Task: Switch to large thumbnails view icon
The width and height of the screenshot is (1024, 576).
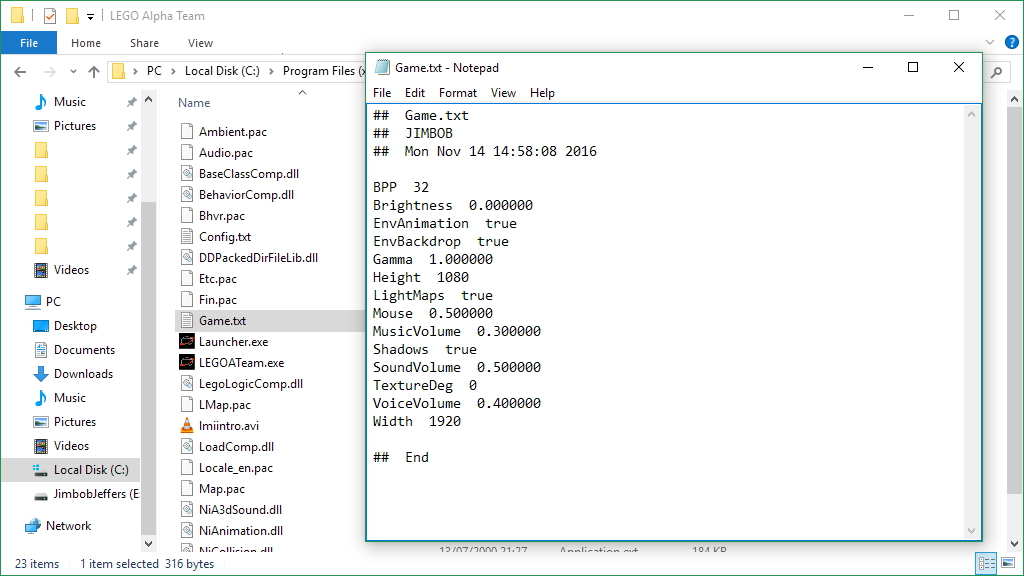Action: click(x=1008, y=563)
